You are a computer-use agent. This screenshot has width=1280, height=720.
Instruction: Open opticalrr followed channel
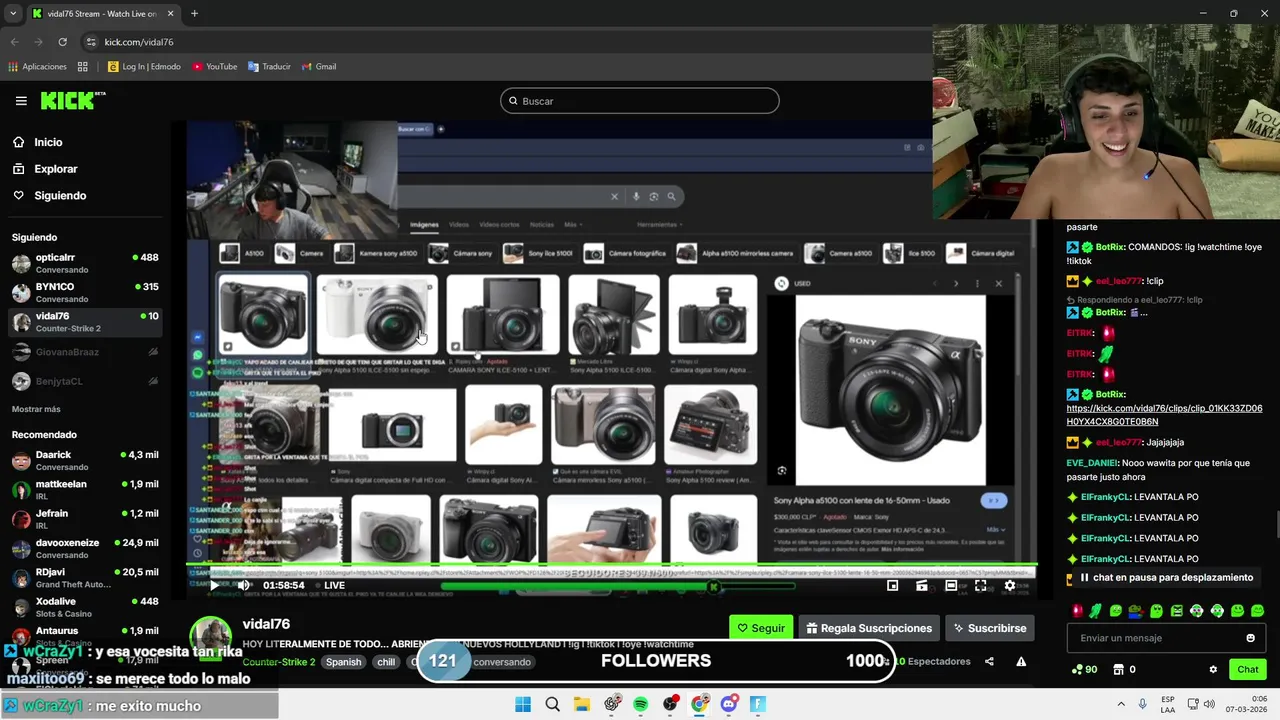[85, 263]
